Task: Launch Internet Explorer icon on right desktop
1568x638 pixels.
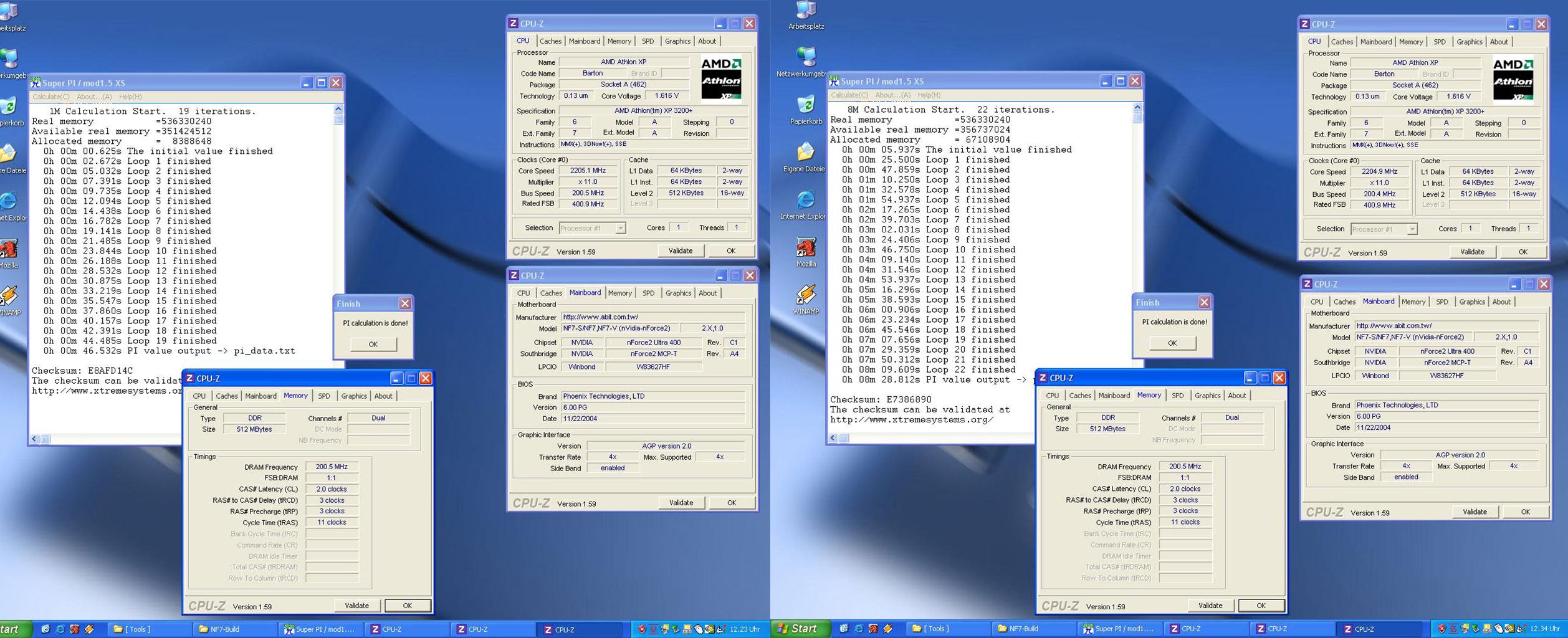Action: [x=806, y=200]
